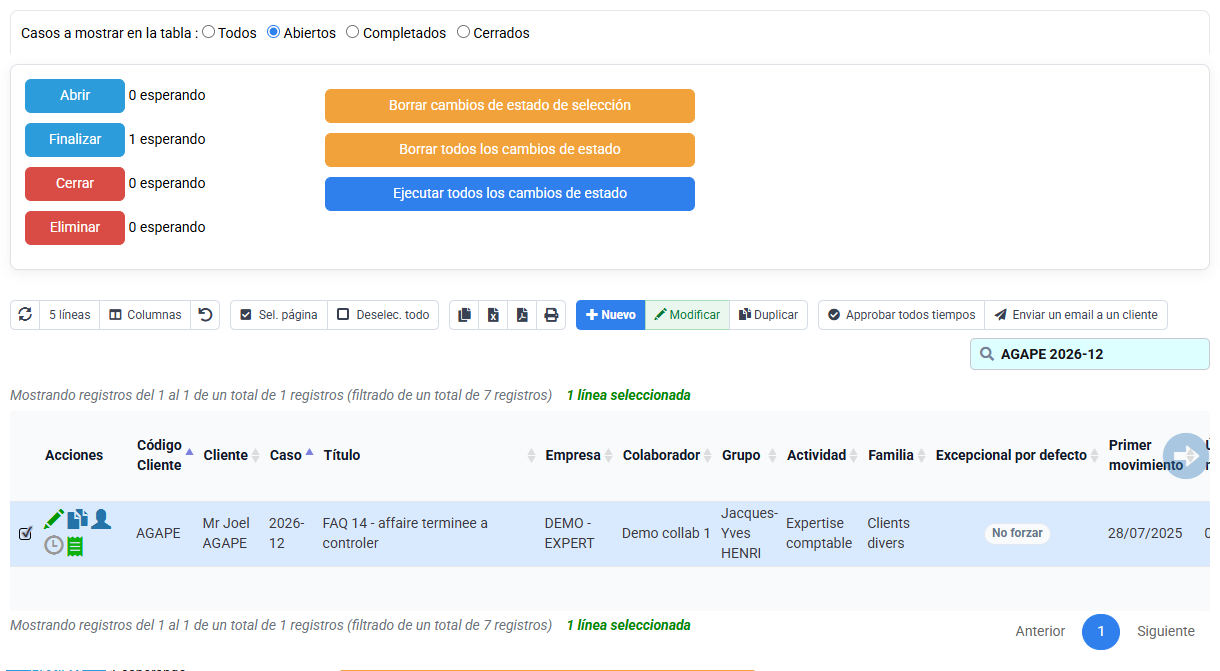
Task: Click Ejecutar todos los cambios de estado
Action: pyautogui.click(x=510, y=194)
